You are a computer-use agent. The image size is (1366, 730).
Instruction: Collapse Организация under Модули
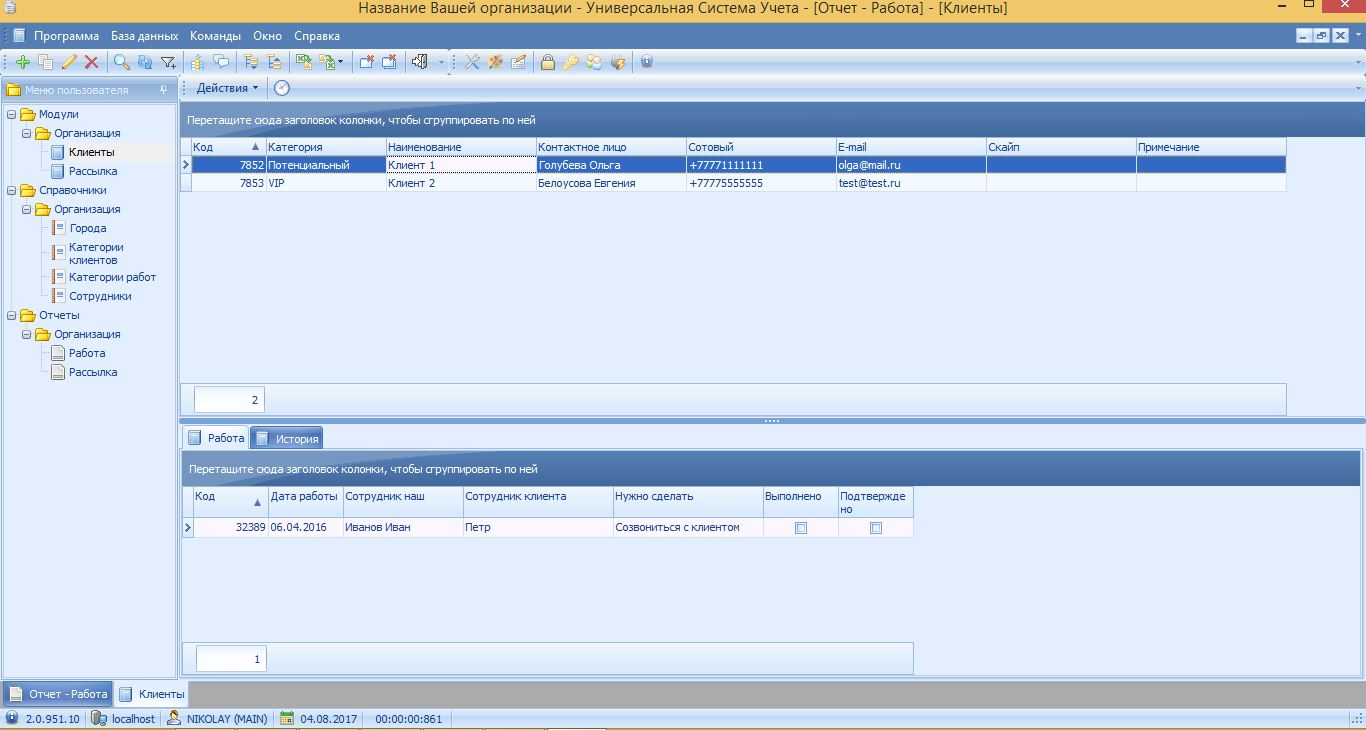(x=27, y=133)
